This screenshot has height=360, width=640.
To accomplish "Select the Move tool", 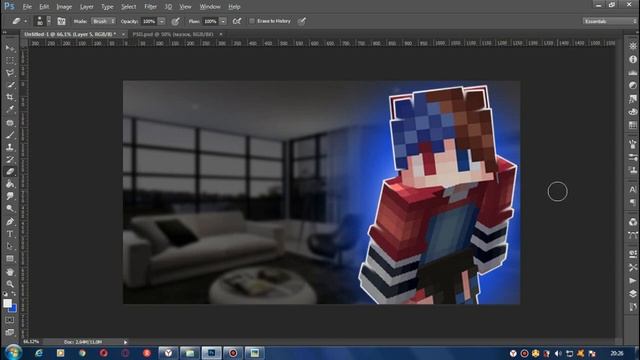I will click(x=10, y=48).
